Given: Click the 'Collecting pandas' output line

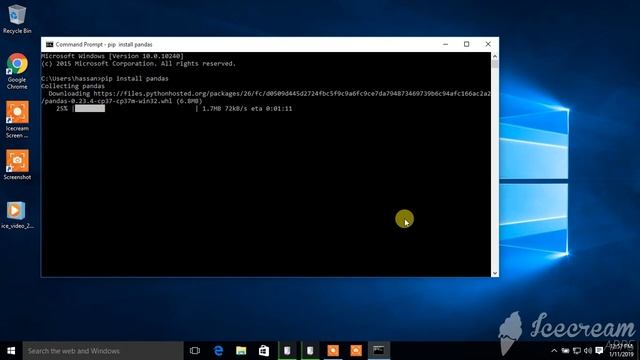Looking at the screenshot, I should 73,86.
